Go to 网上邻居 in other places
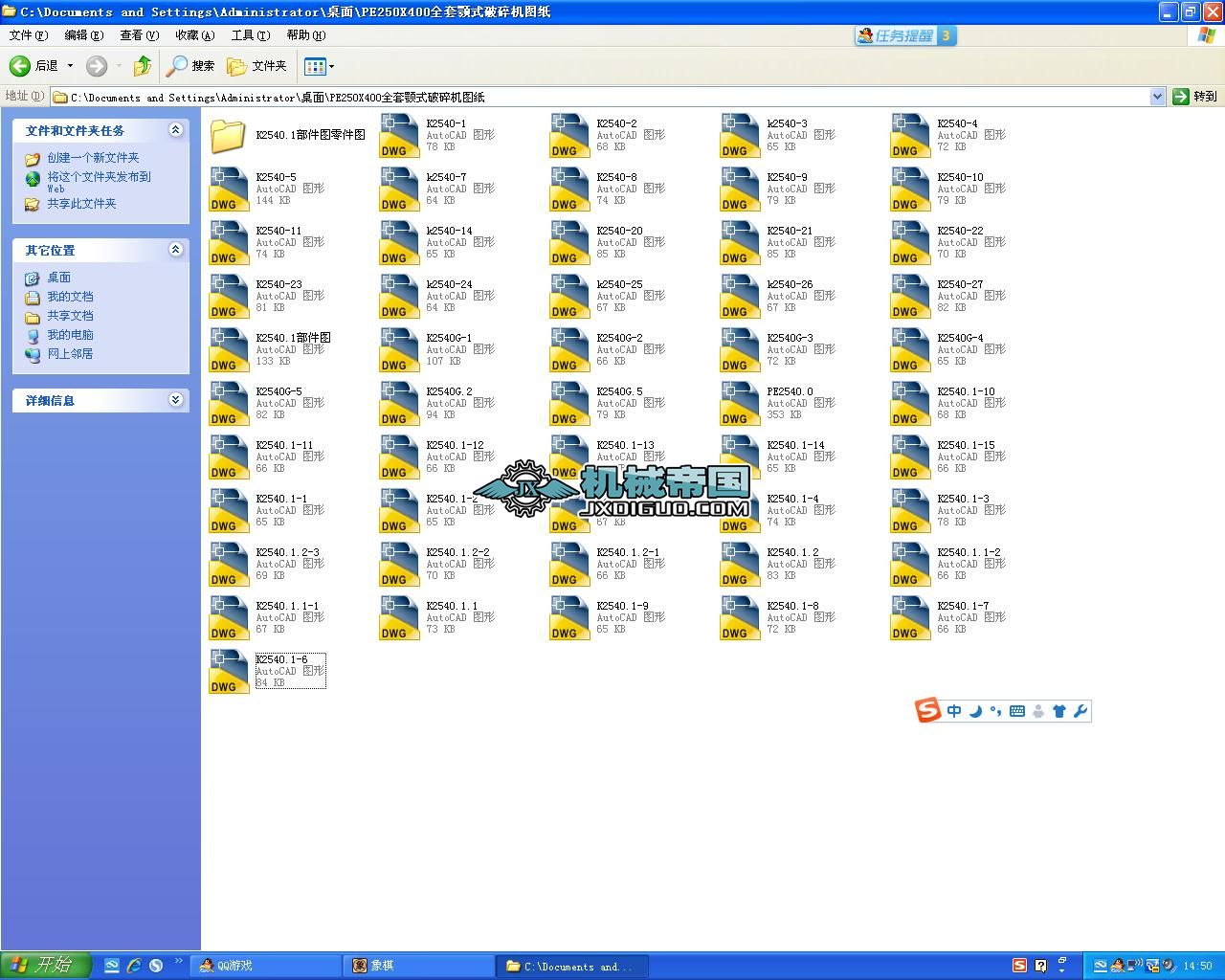 70,354
